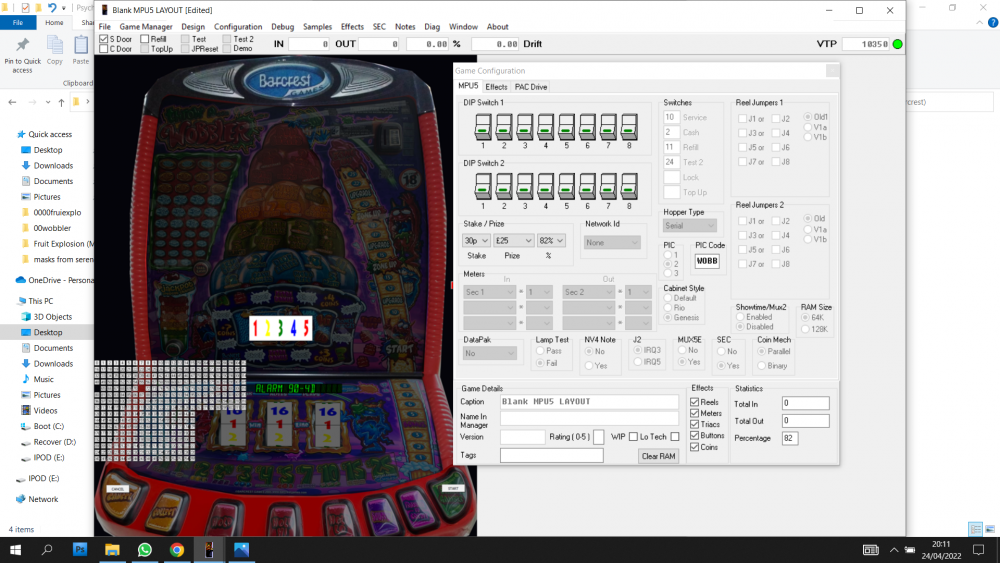1000x563 pixels.
Task: Untick the Triacs effects checkbox
Action: coord(695,424)
